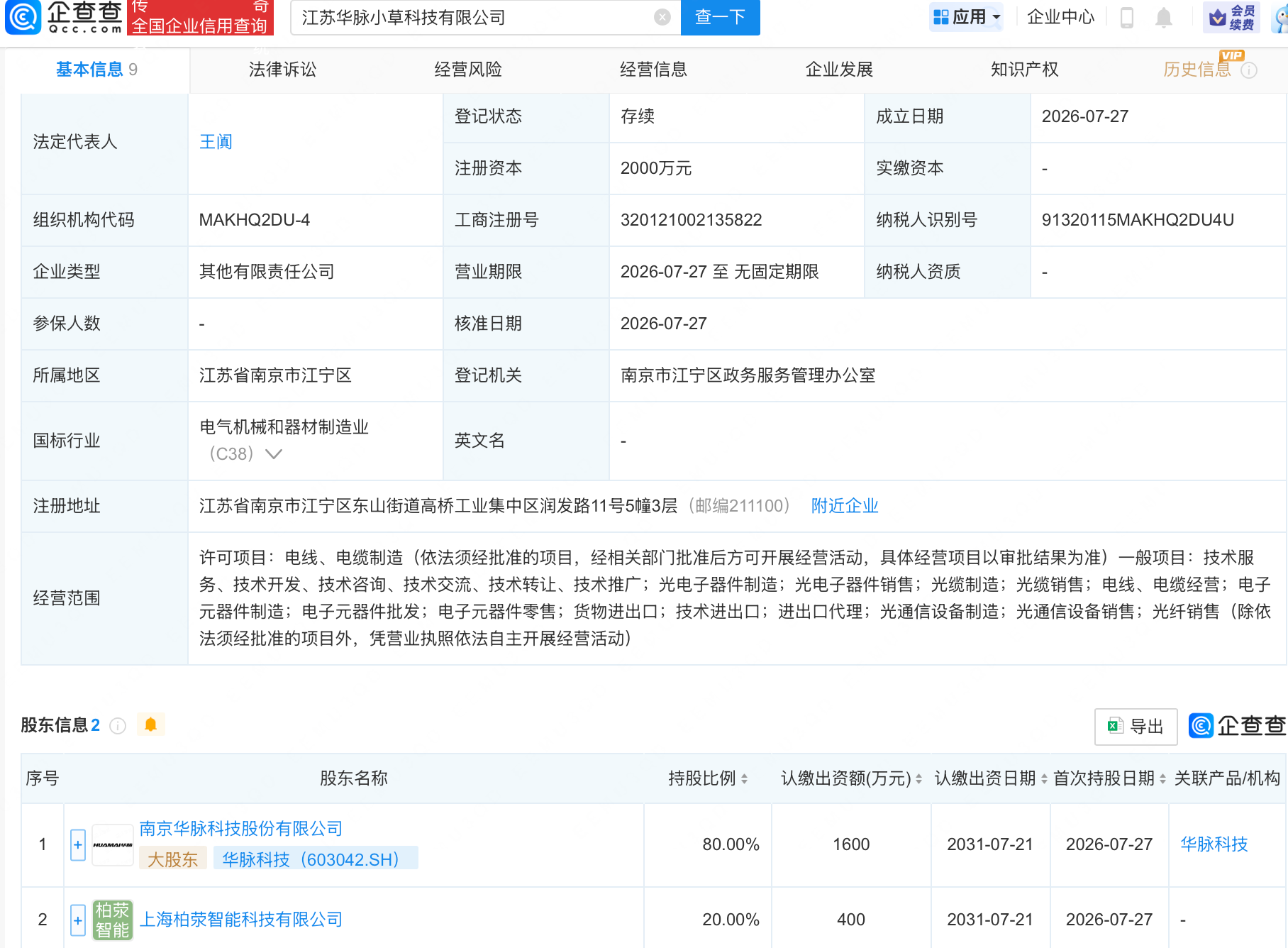Click the 柏荥智能 company logo thumbnail
The width and height of the screenshot is (1288, 948).
113,920
